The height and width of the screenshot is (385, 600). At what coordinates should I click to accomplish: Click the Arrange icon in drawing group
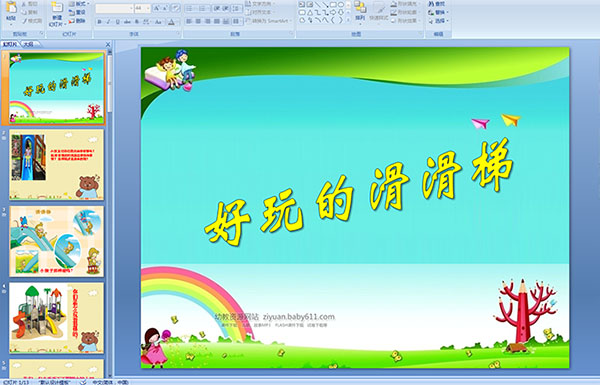click(x=360, y=11)
